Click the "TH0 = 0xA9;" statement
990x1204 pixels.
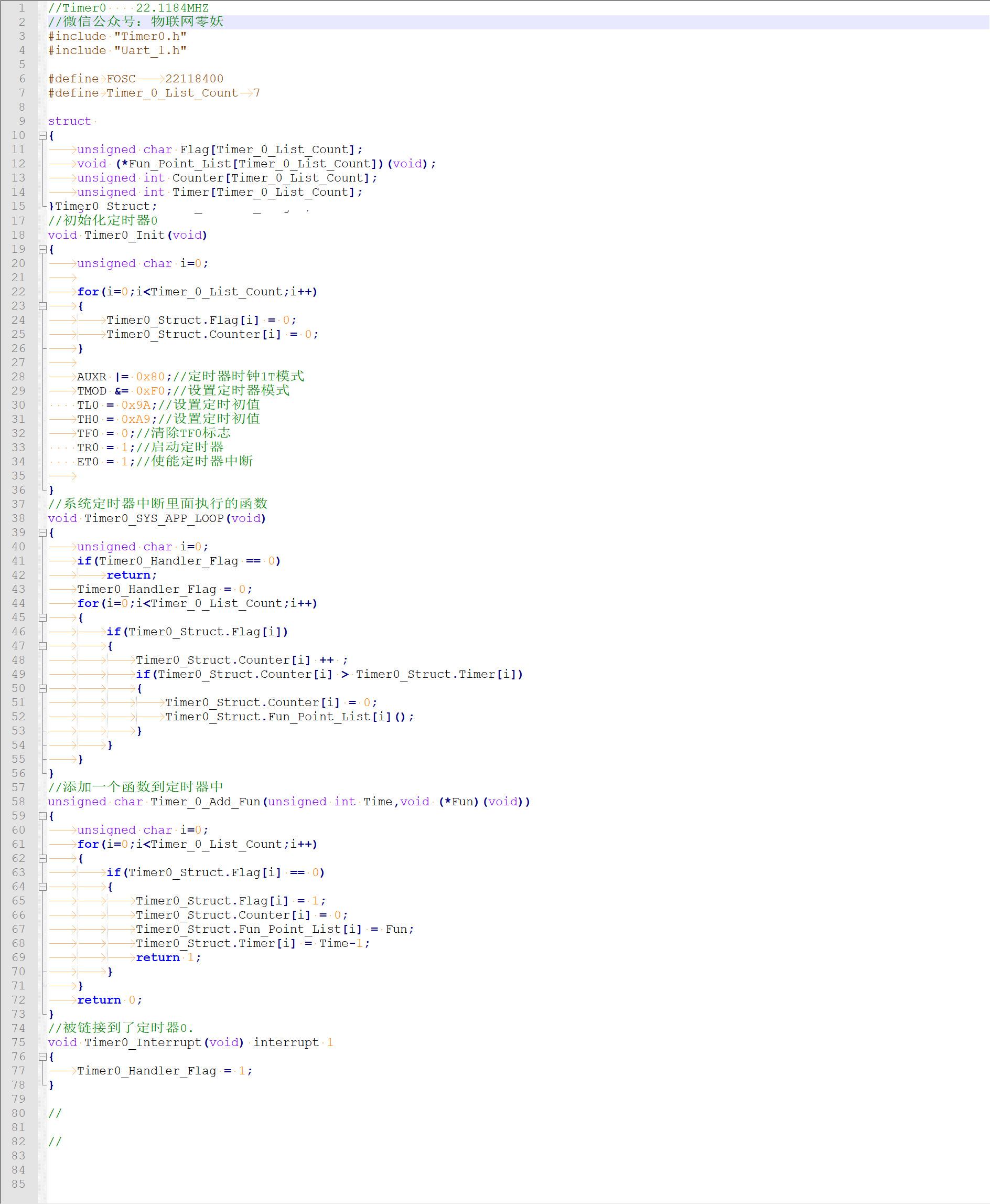[x=117, y=419]
